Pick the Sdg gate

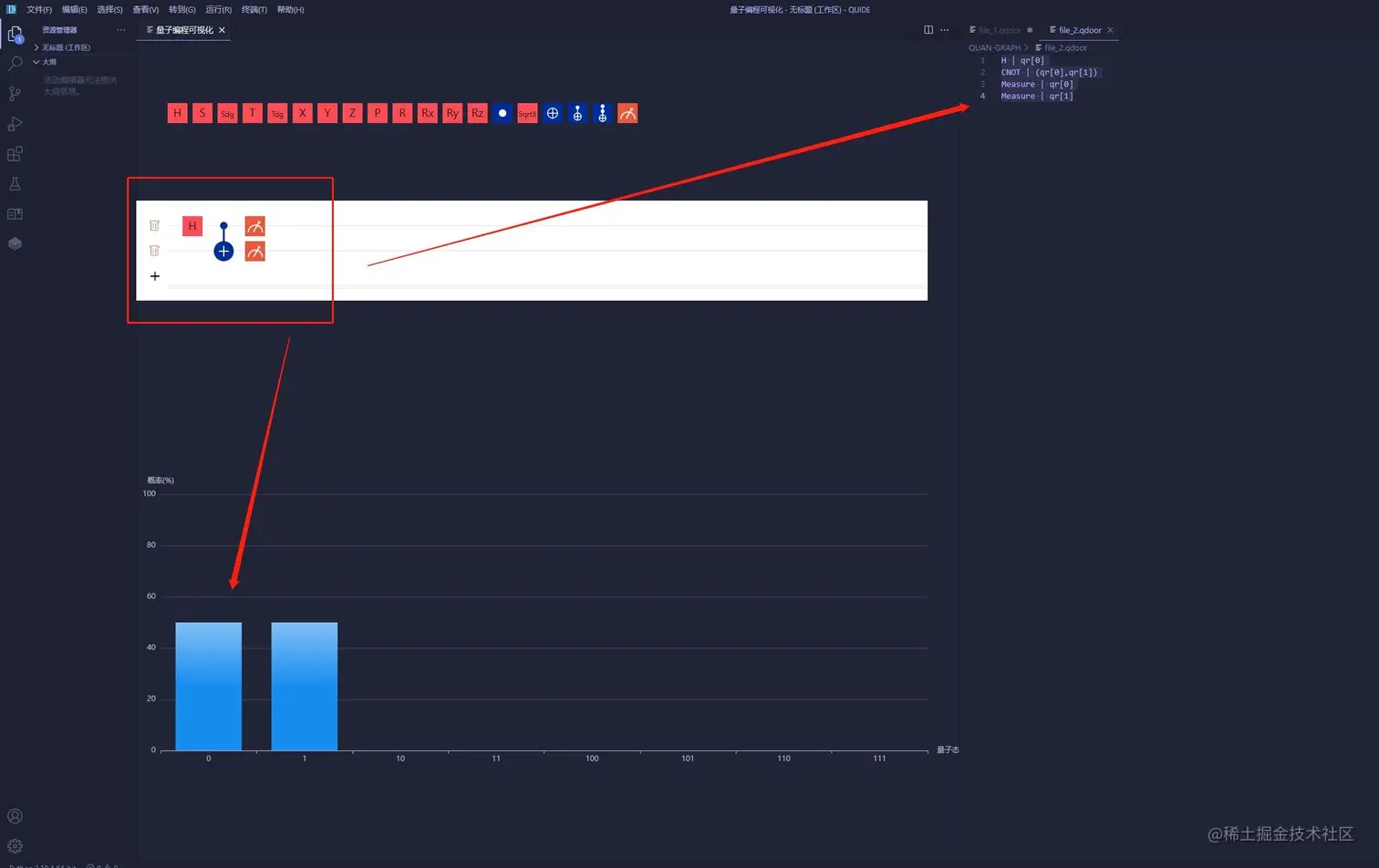tap(227, 113)
